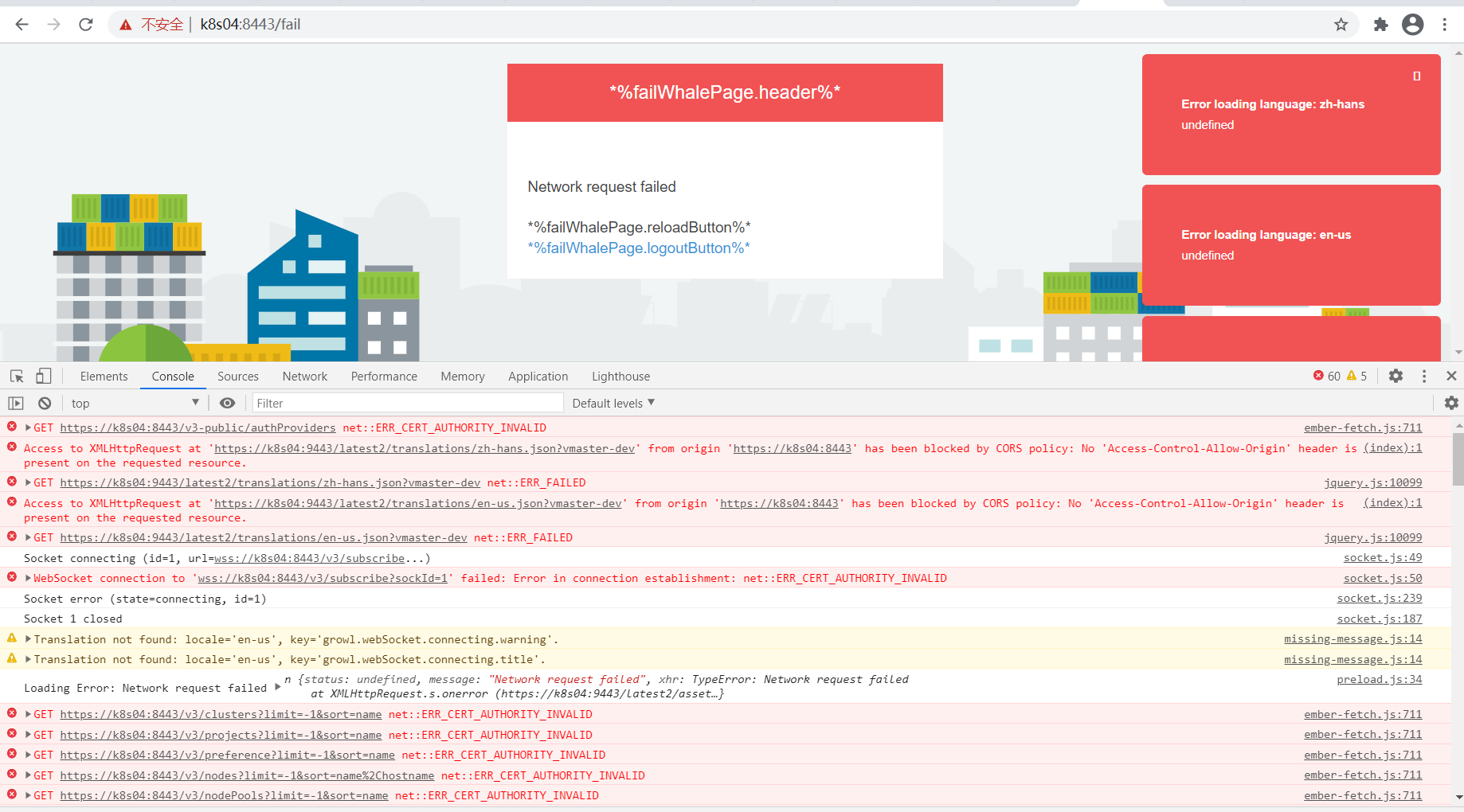Open the top context dropdown
This screenshot has width=1464, height=812.
(135, 404)
